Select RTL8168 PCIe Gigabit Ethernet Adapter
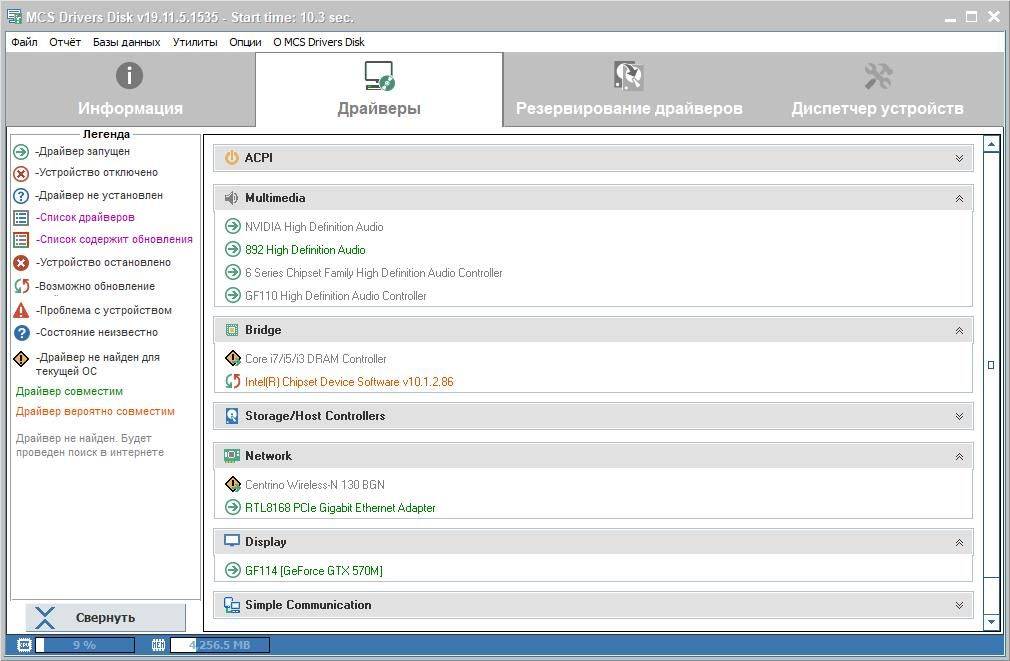Image resolution: width=1010 pixels, height=661 pixels. tap(340, 508)
